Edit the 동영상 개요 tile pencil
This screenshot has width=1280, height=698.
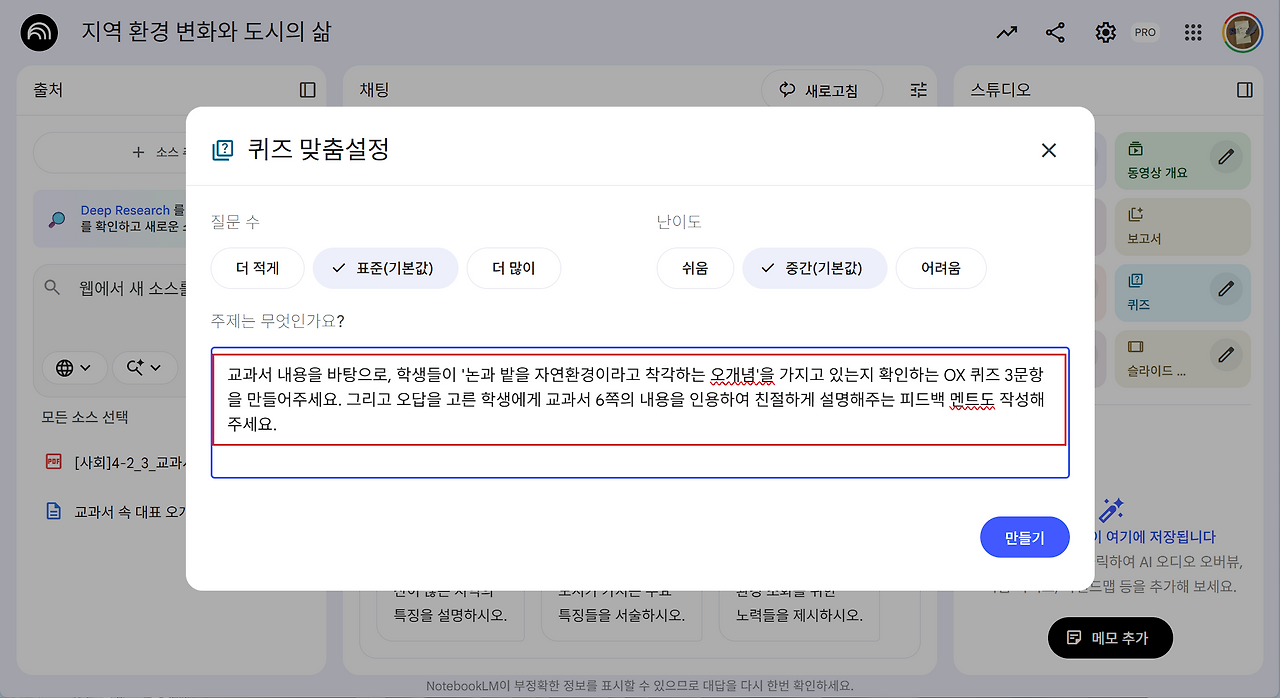[1224, 156]
